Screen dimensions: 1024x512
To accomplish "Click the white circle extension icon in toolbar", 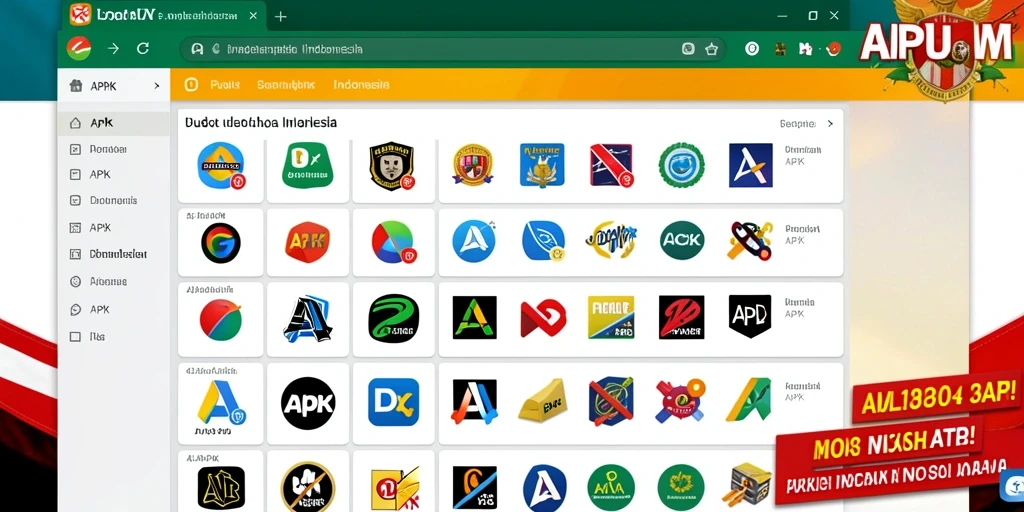I will click(752, 48).
